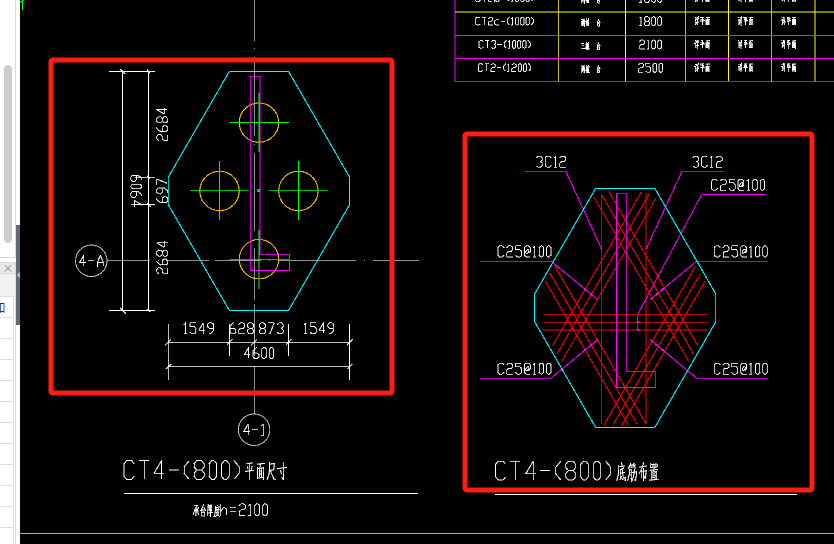The height and width of the screenshot is (544, 834).
Task: Click the 628 dimension text
Action: pyautogui.click(x=242, y=329)
